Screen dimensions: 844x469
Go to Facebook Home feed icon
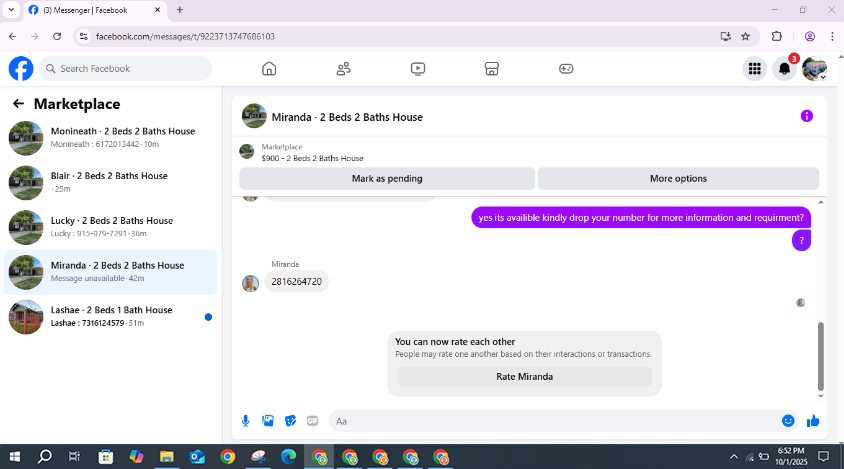[x=269, y=69]
